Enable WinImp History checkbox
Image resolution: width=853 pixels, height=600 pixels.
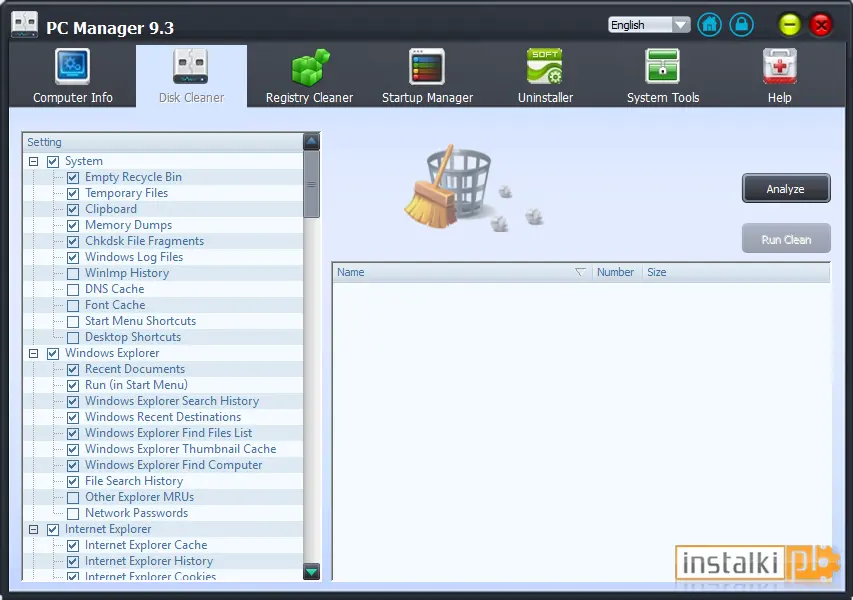(x=73, y=274)
